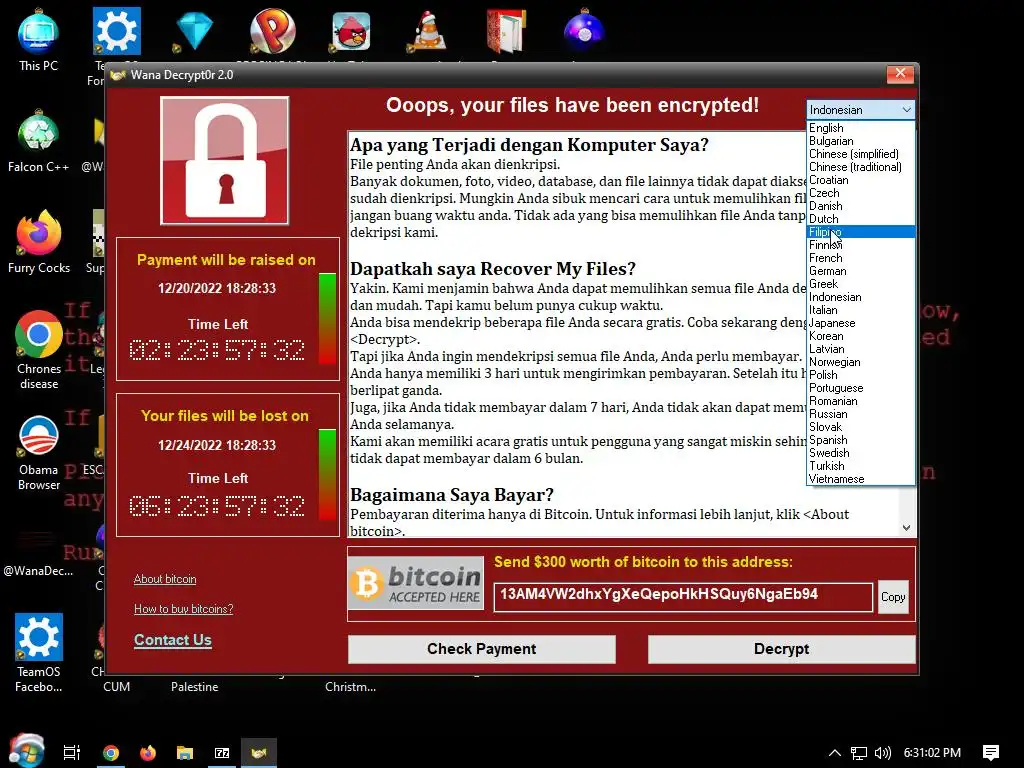Image resolution: width=1024 pixels, height=768 pixels.
Task: Open the blue diamond desktop icon
Action: (x=194, y=31)
